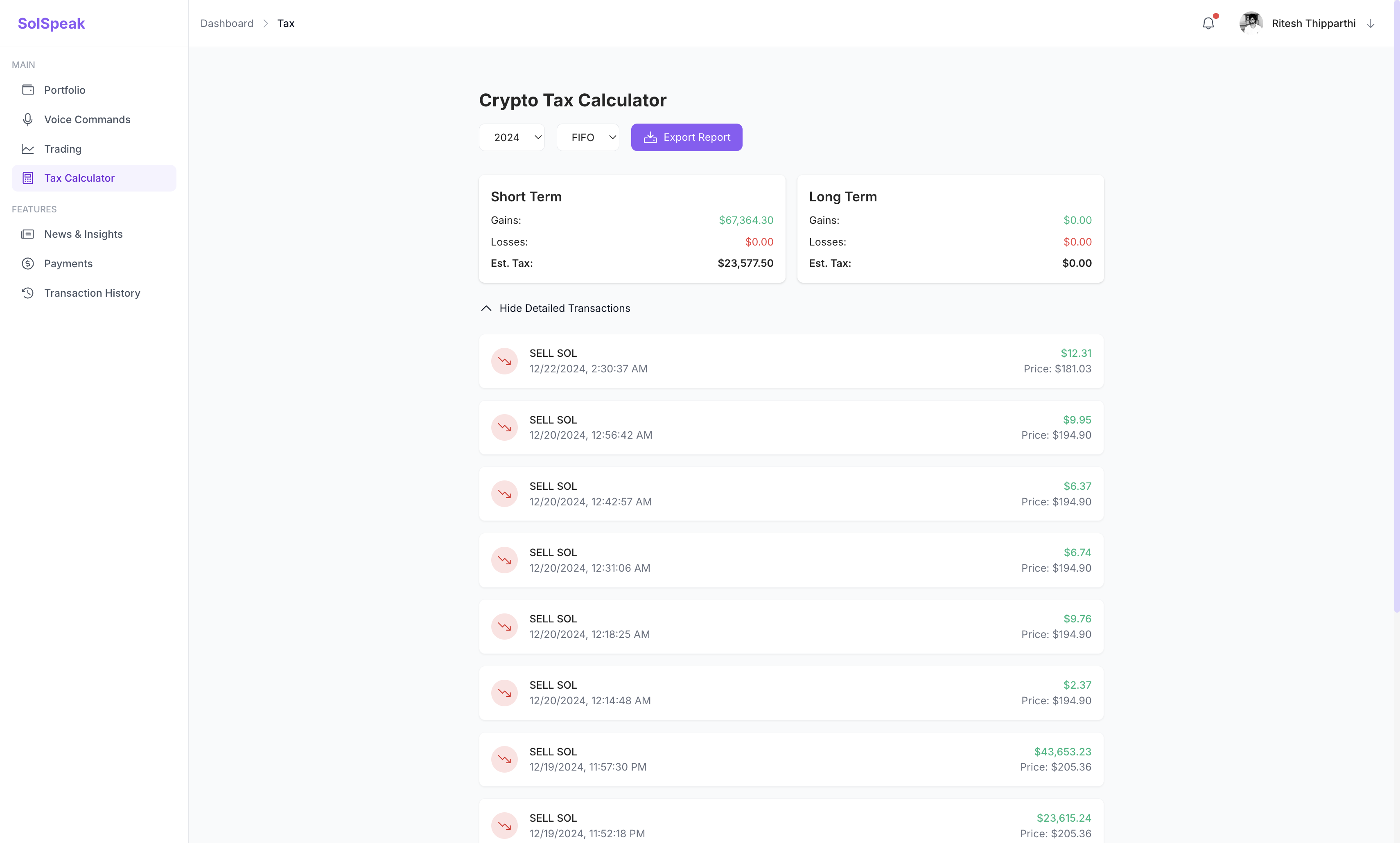Click the Voice Commands microphone icon
This screenshot has width=1400, height=843.
point(28,119)
